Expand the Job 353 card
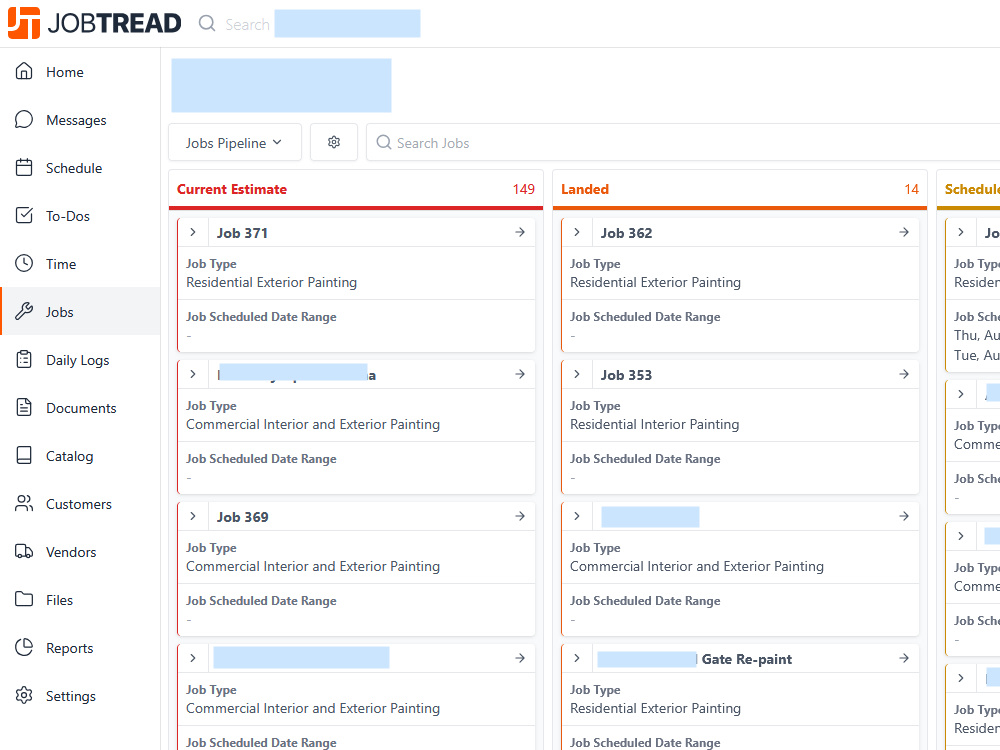The width and height of the screenshot is (1000, 750). (x=577, y=374)
